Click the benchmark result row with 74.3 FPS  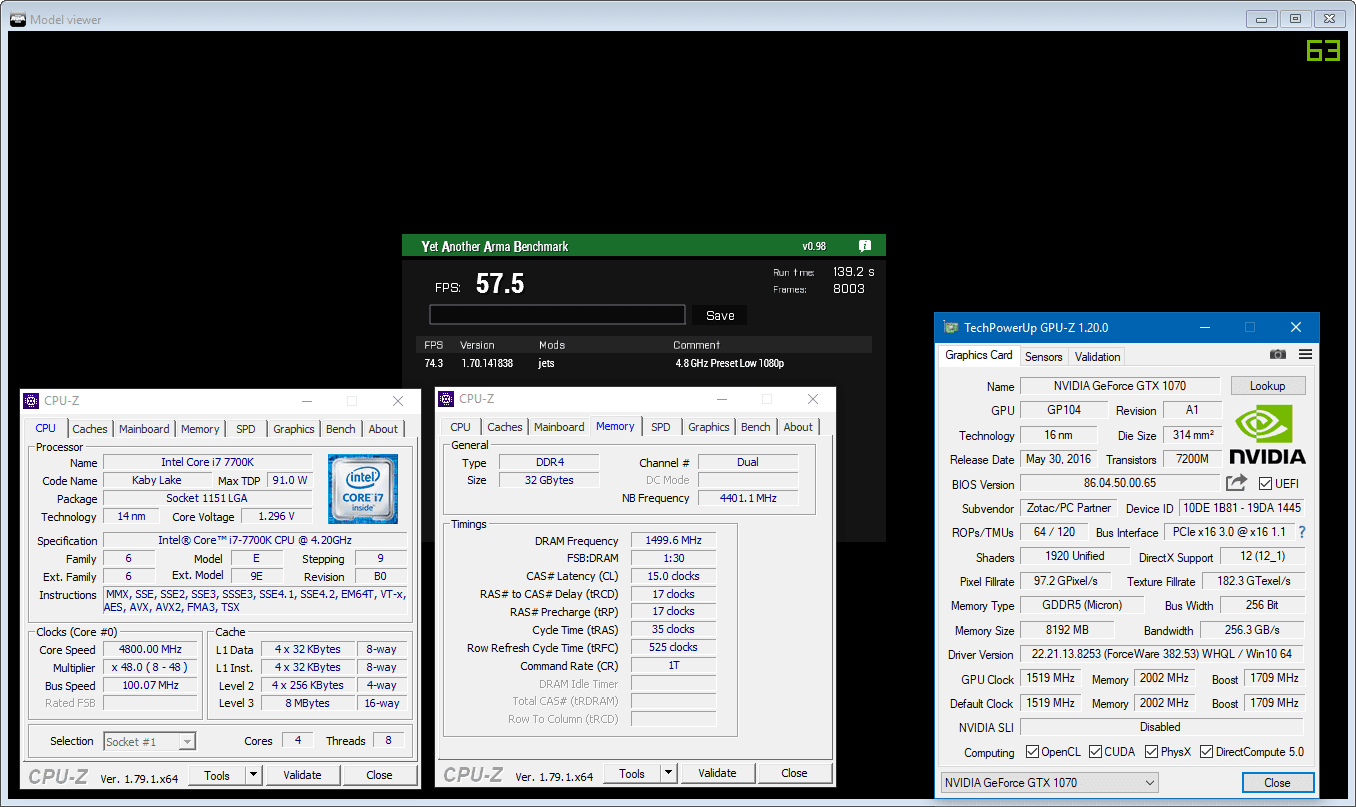[x=646, y=364]
